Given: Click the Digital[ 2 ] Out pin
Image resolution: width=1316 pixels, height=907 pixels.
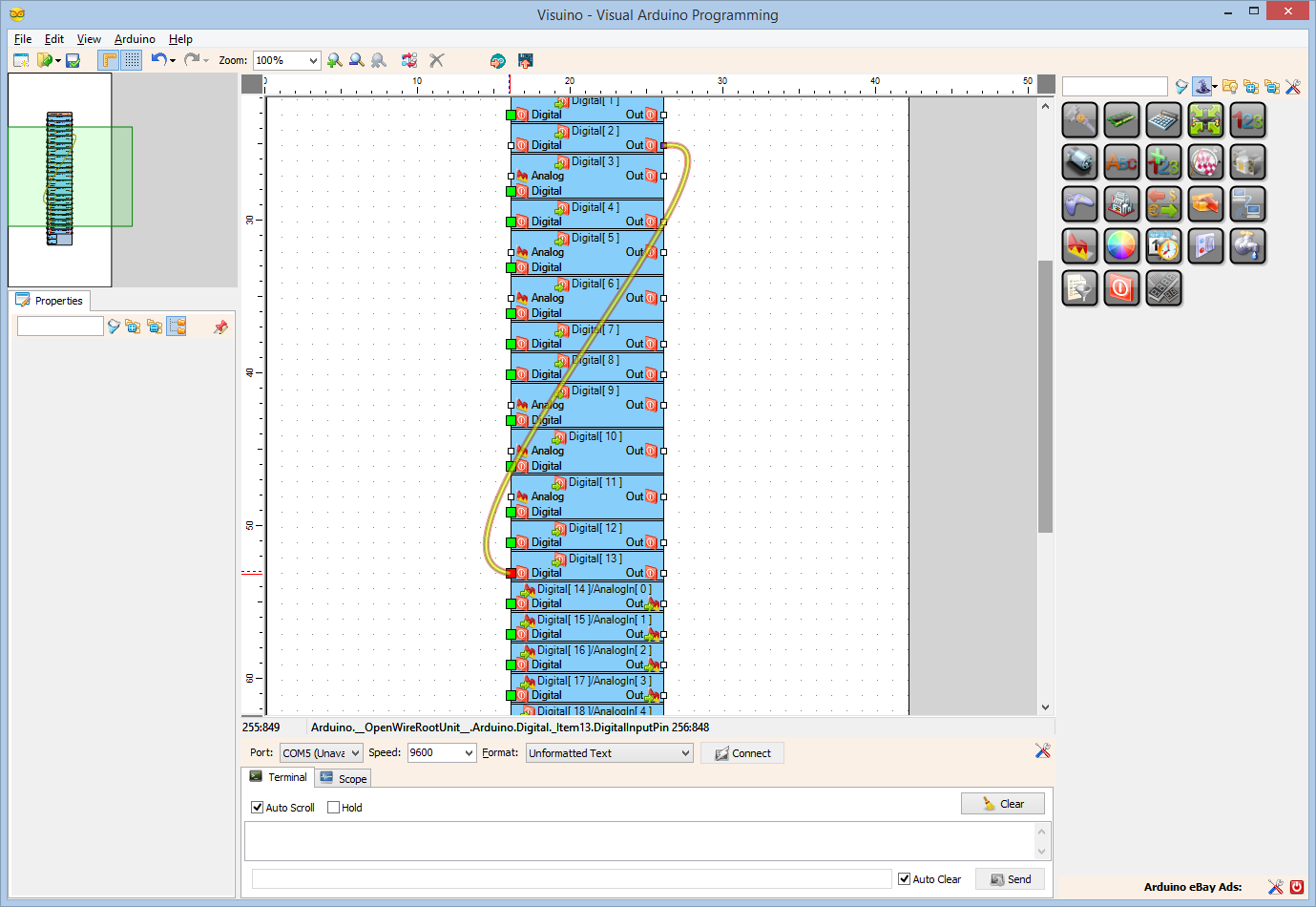Looking at the screenshot, I should coord(664,145).
